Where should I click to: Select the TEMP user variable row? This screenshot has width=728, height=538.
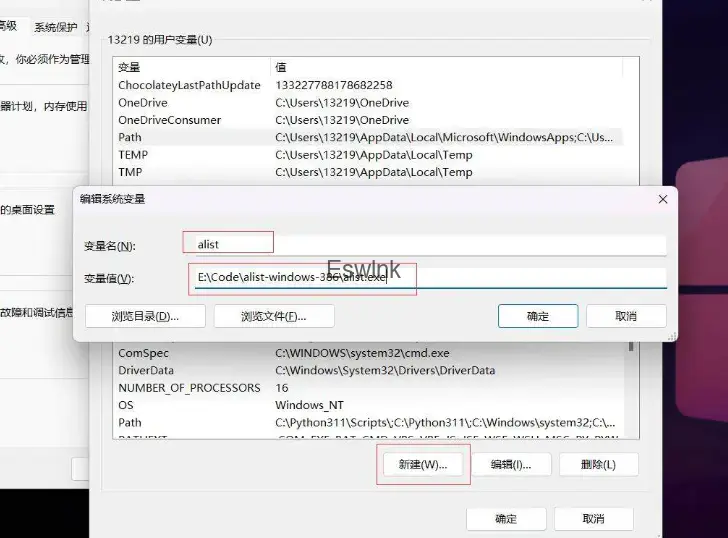click(x=133, y=155)
